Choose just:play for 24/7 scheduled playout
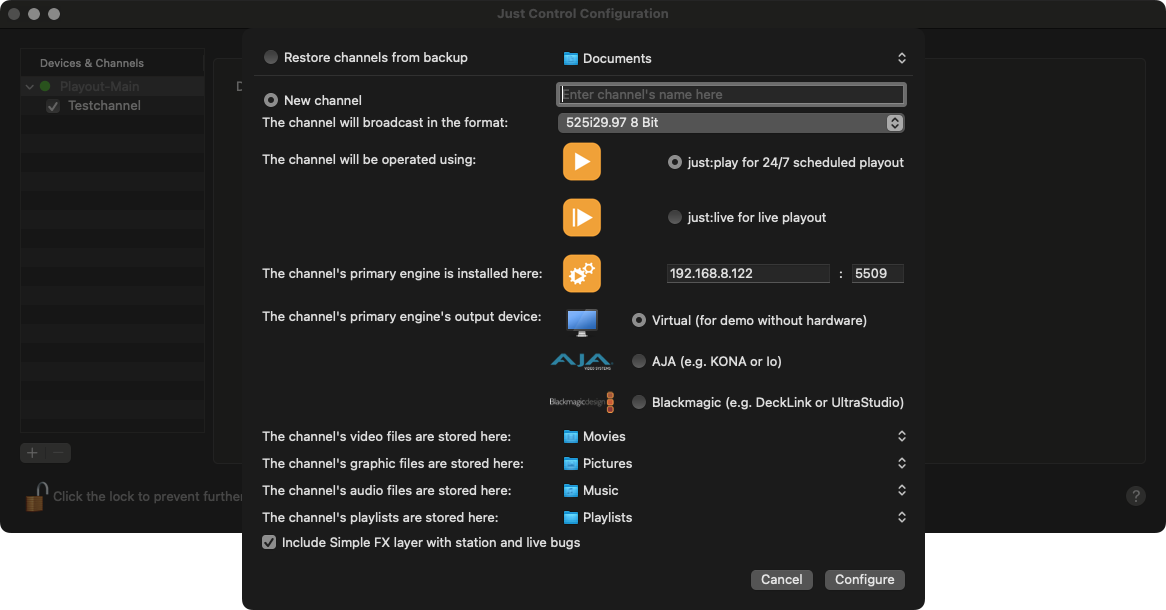Viewport: 1166px width, 610px height. pos(674,162)
